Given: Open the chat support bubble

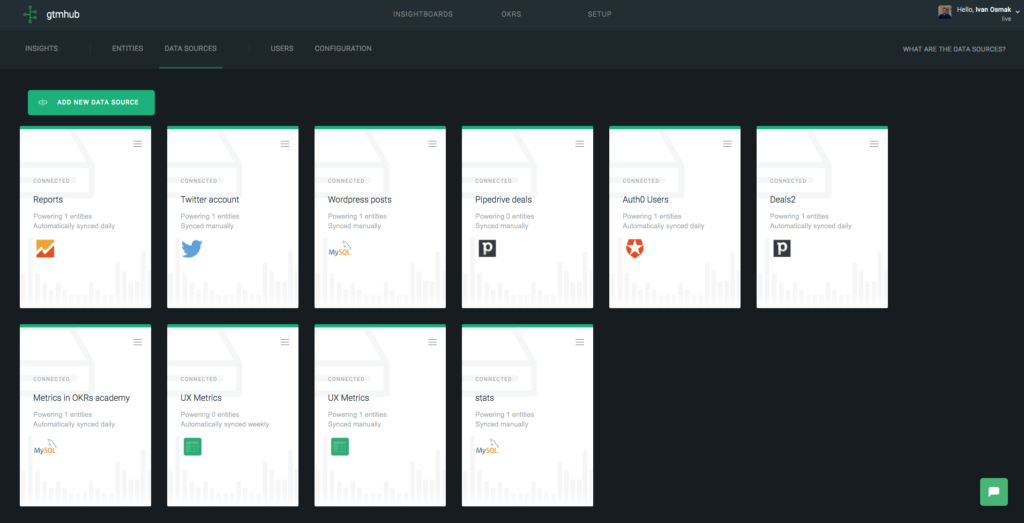Looking at the screenshot, I should pyautogui.click(x=993, y=492).
